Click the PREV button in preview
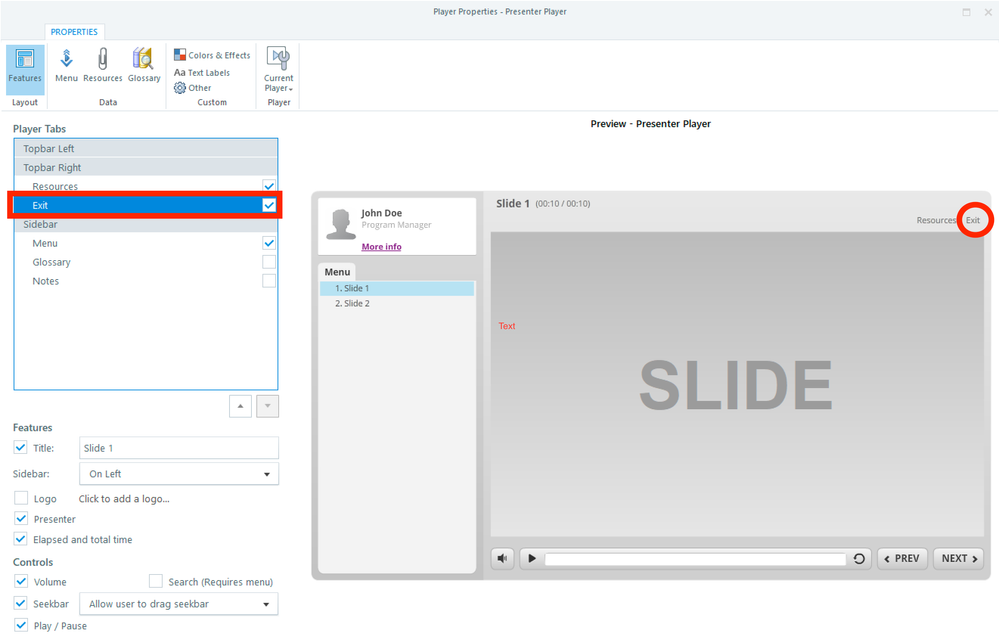Viewport: 999px width, 637px height. (x=902, y=559)
